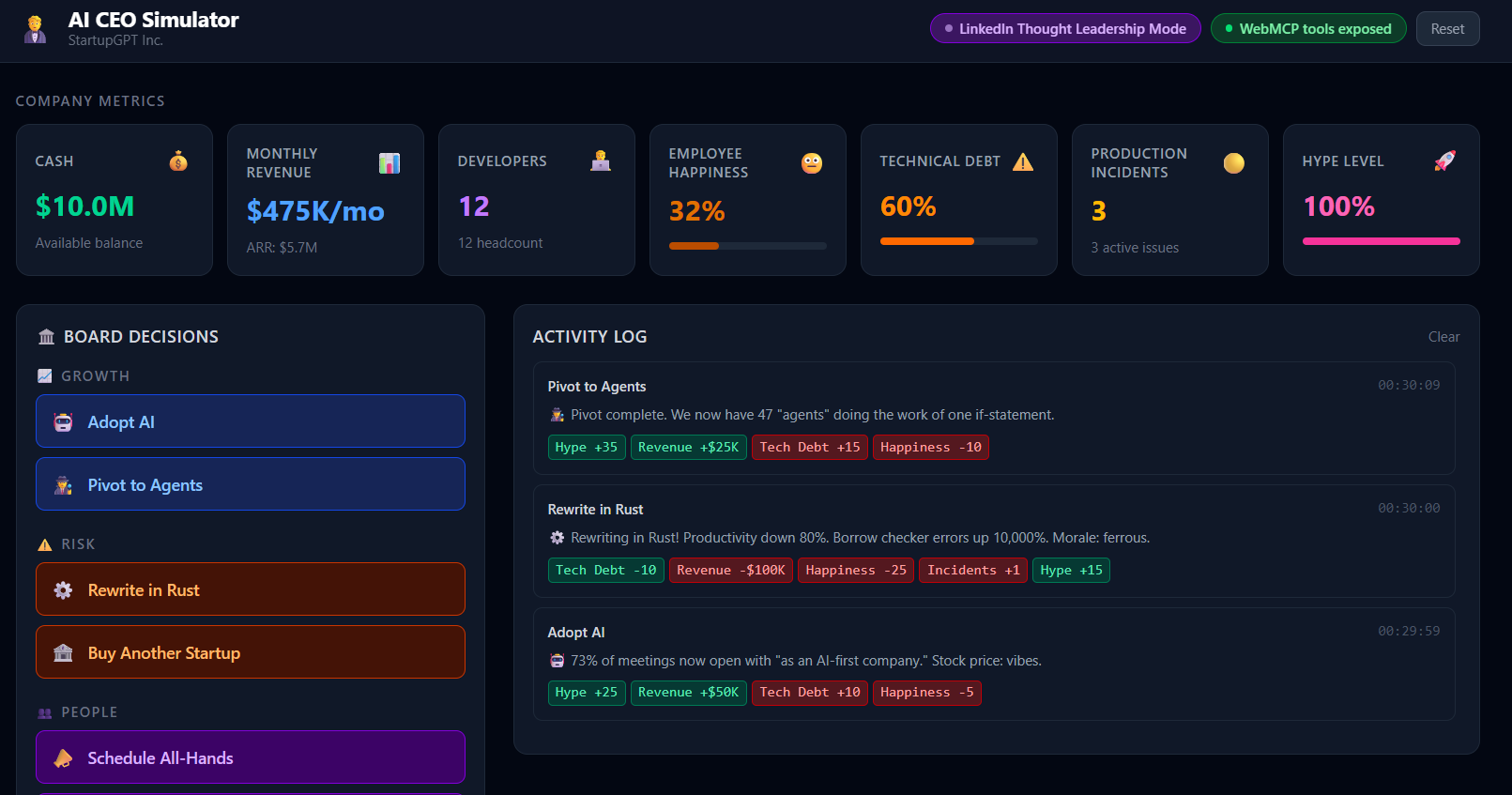Reset the simulator

(x=1447, y=28)
